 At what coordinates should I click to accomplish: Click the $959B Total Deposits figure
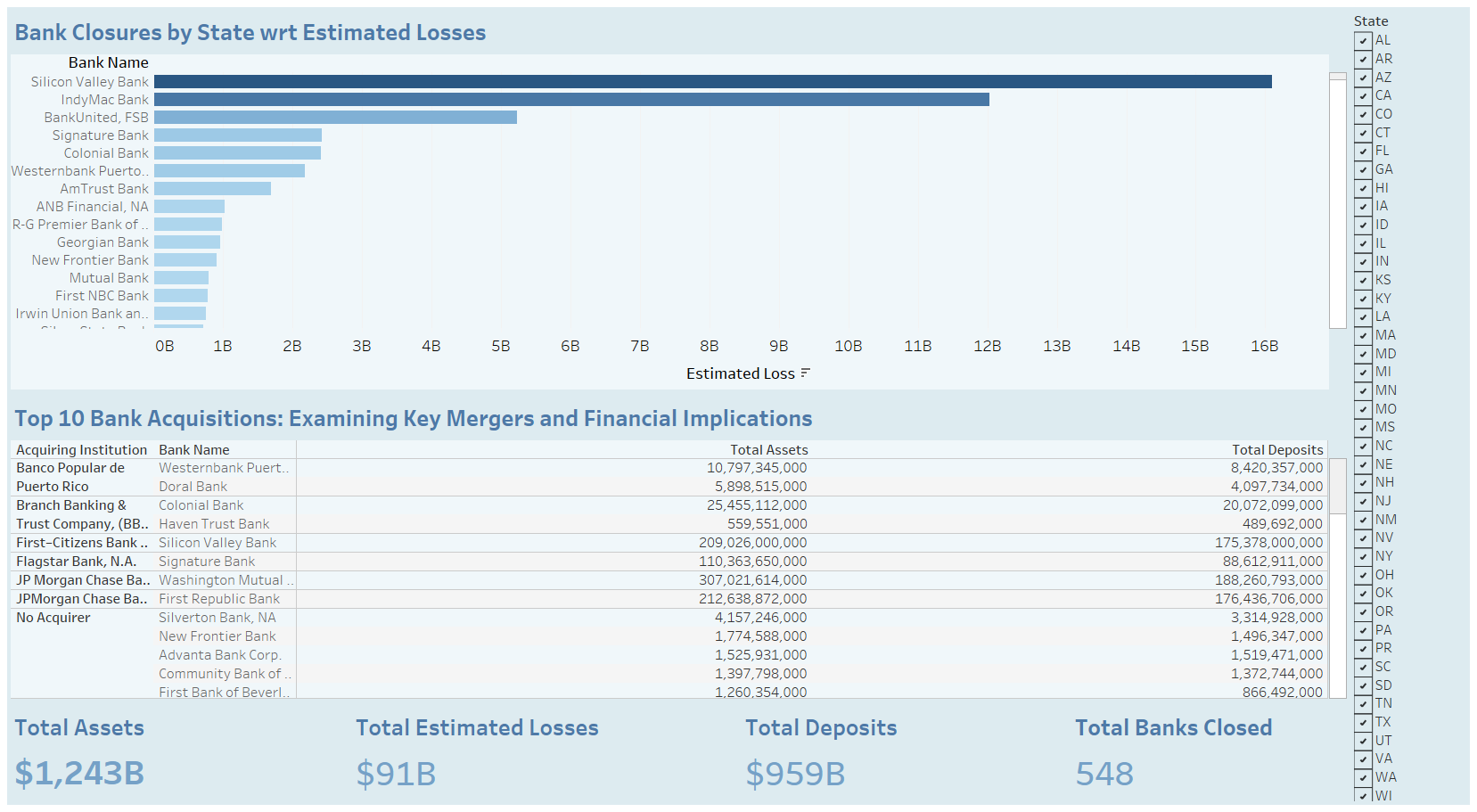point(795,773)
